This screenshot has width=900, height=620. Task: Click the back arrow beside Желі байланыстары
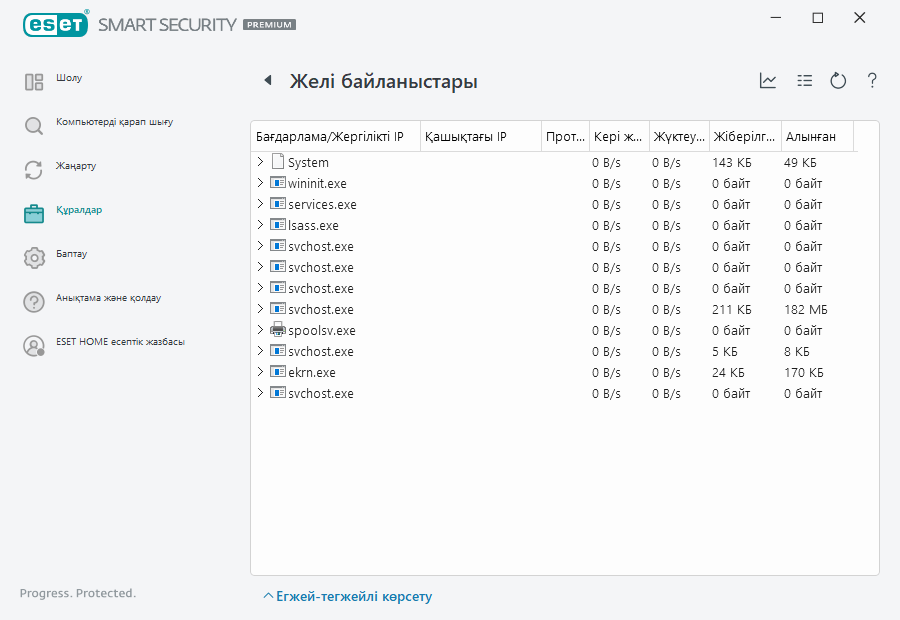coord(267,81)
